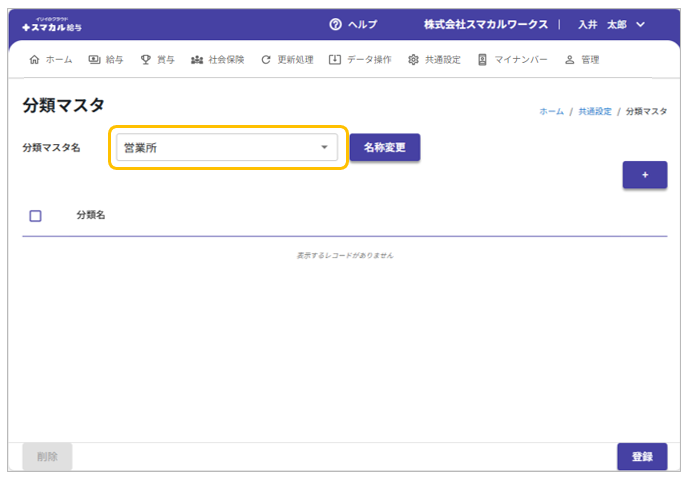
Task: Click the 更新処理 refresh icon
Action: point(266,60)
